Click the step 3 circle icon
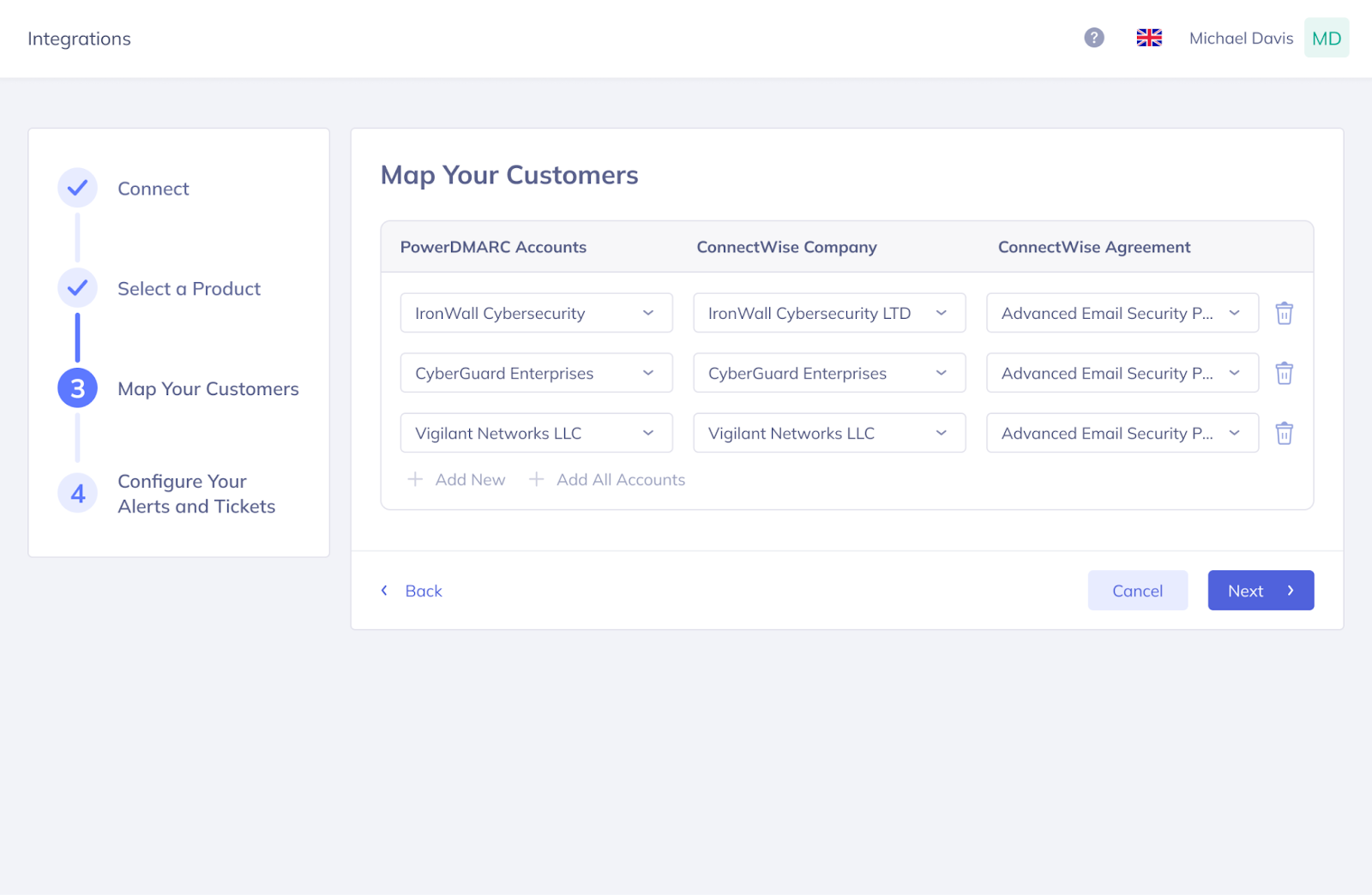Image resolution: width=1372 pixels, height=895 pixels. (x=77, y=388)
